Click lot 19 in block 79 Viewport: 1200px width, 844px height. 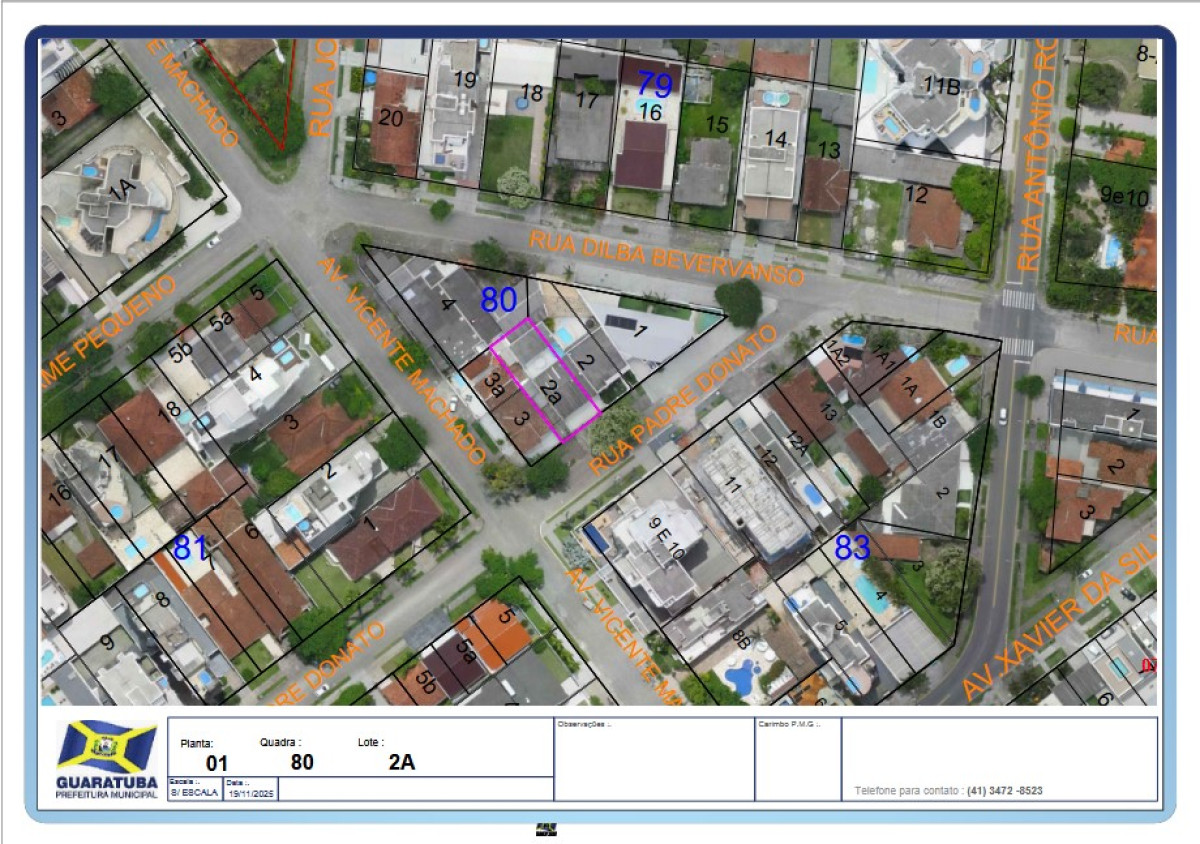coord(464,78)
